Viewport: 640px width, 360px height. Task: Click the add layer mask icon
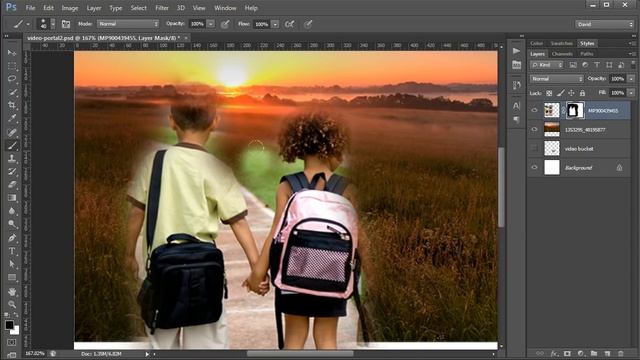click(x=567, y=353)
